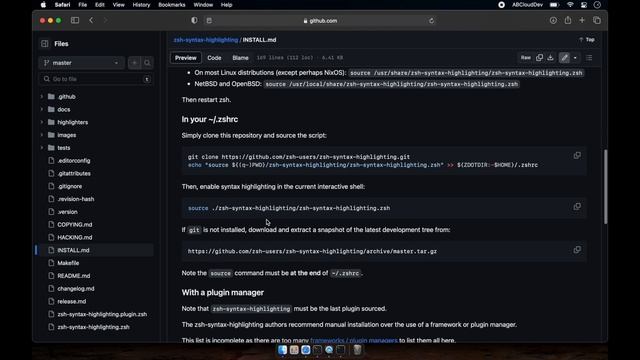Switch to Code tab
The height and width of the screenshot is (360, 640).
(x=214, y=58)
